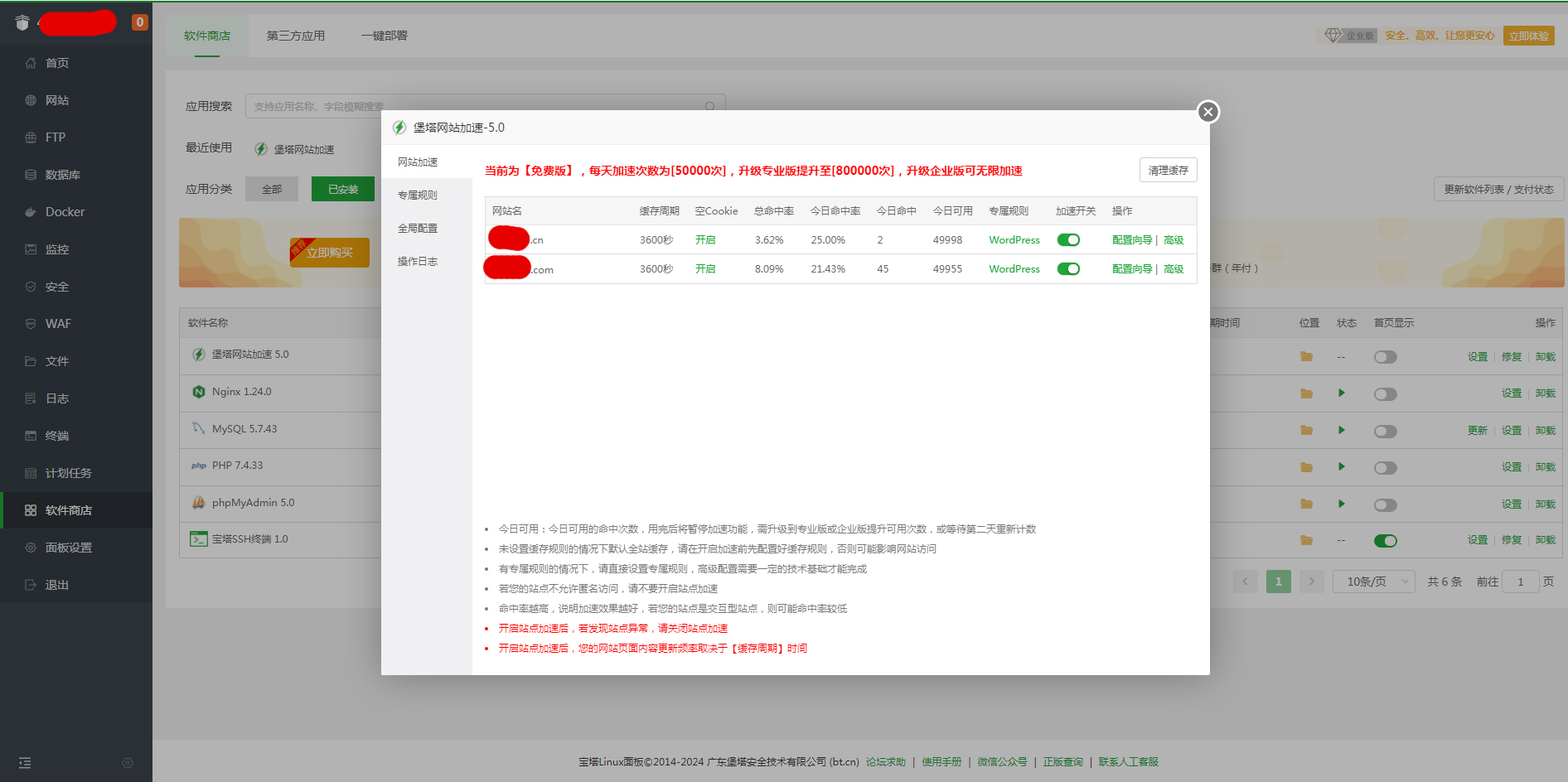Click the 堡塔网站加速 lightning icon in recent apps

pyautogui.click(x=261, y=149)
